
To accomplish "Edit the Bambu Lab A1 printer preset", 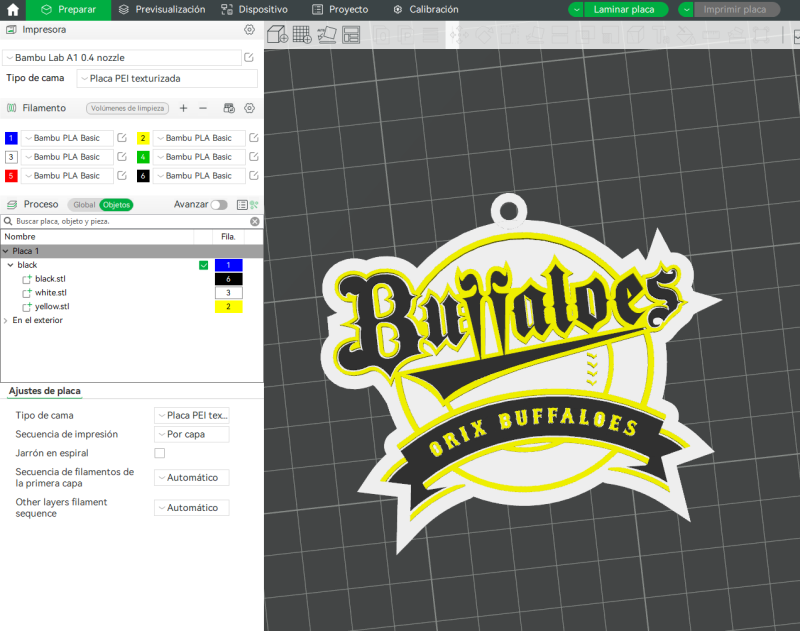I will 248,58.
